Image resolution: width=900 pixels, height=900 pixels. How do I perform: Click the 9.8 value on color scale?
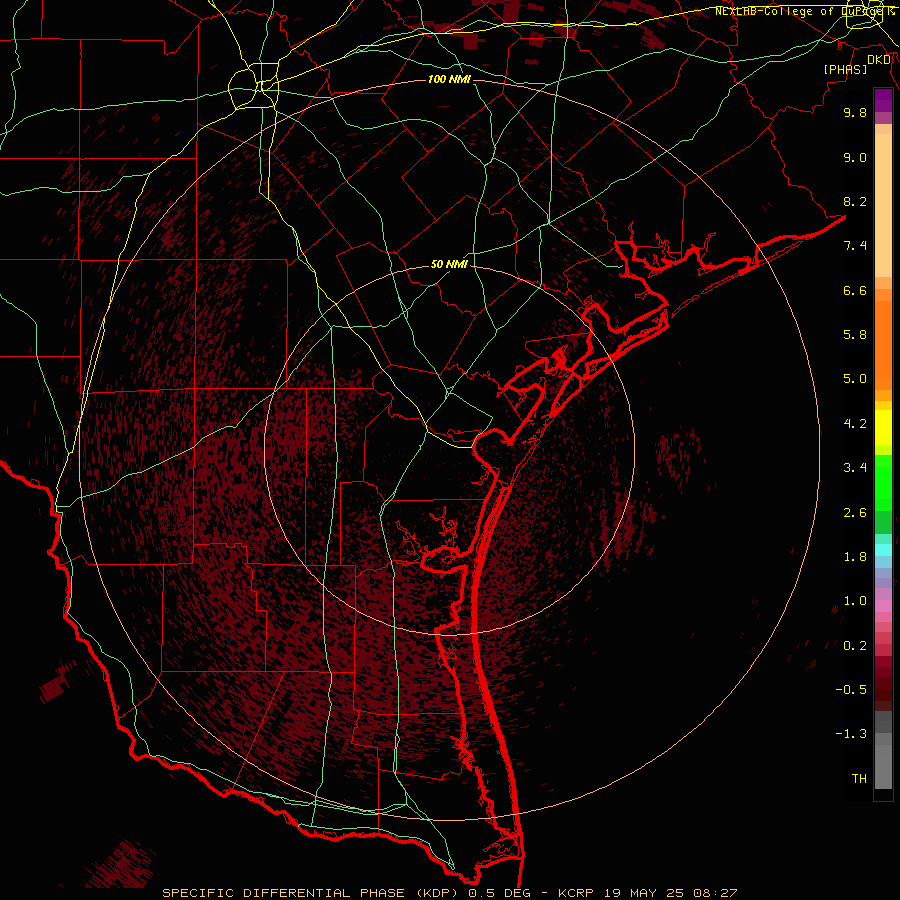coord(855,112)
